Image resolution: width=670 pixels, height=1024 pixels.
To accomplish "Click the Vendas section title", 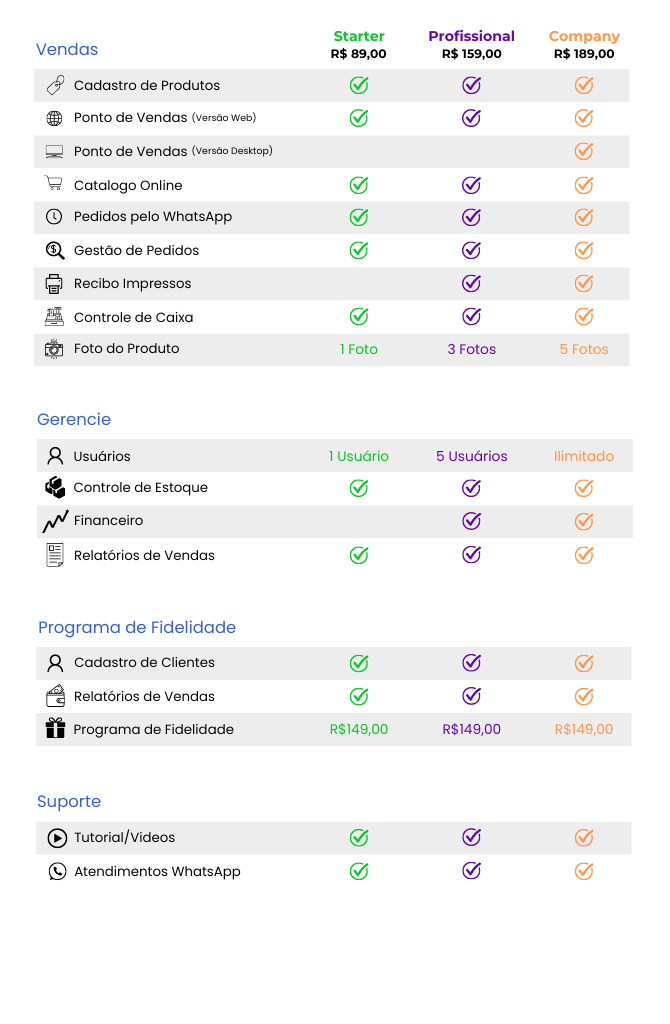I will point(67,49).
